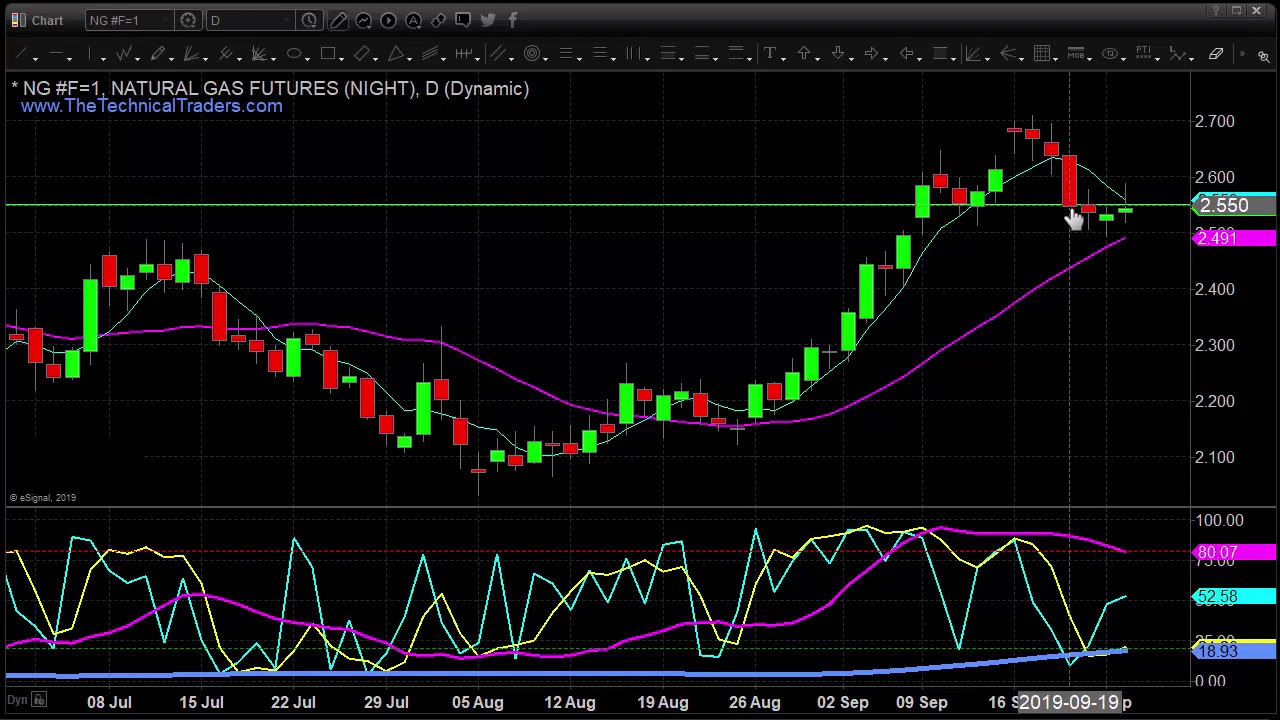Click the magnifier zoom icon at toolbar end
Viewport: 1280px width, 720px height.
tap(1264, 56)
